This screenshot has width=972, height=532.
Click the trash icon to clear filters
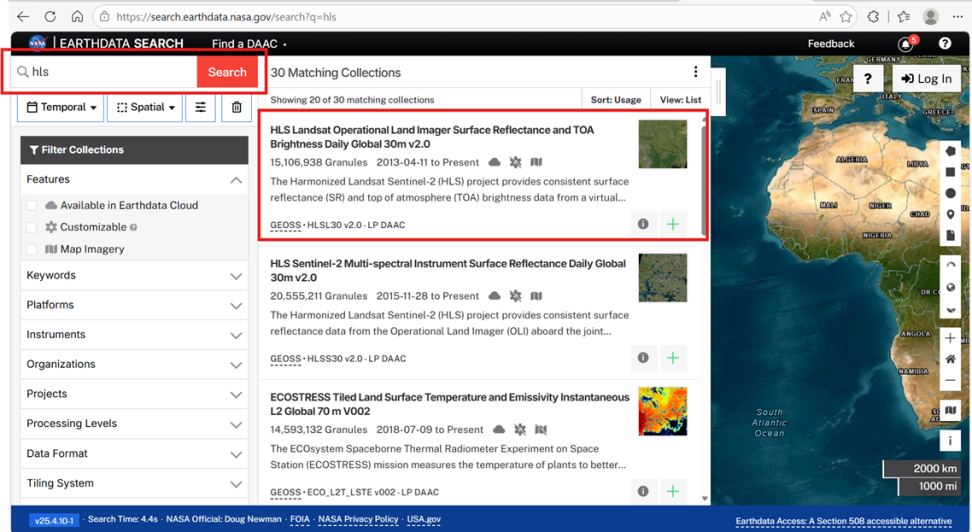pos(236,107)
